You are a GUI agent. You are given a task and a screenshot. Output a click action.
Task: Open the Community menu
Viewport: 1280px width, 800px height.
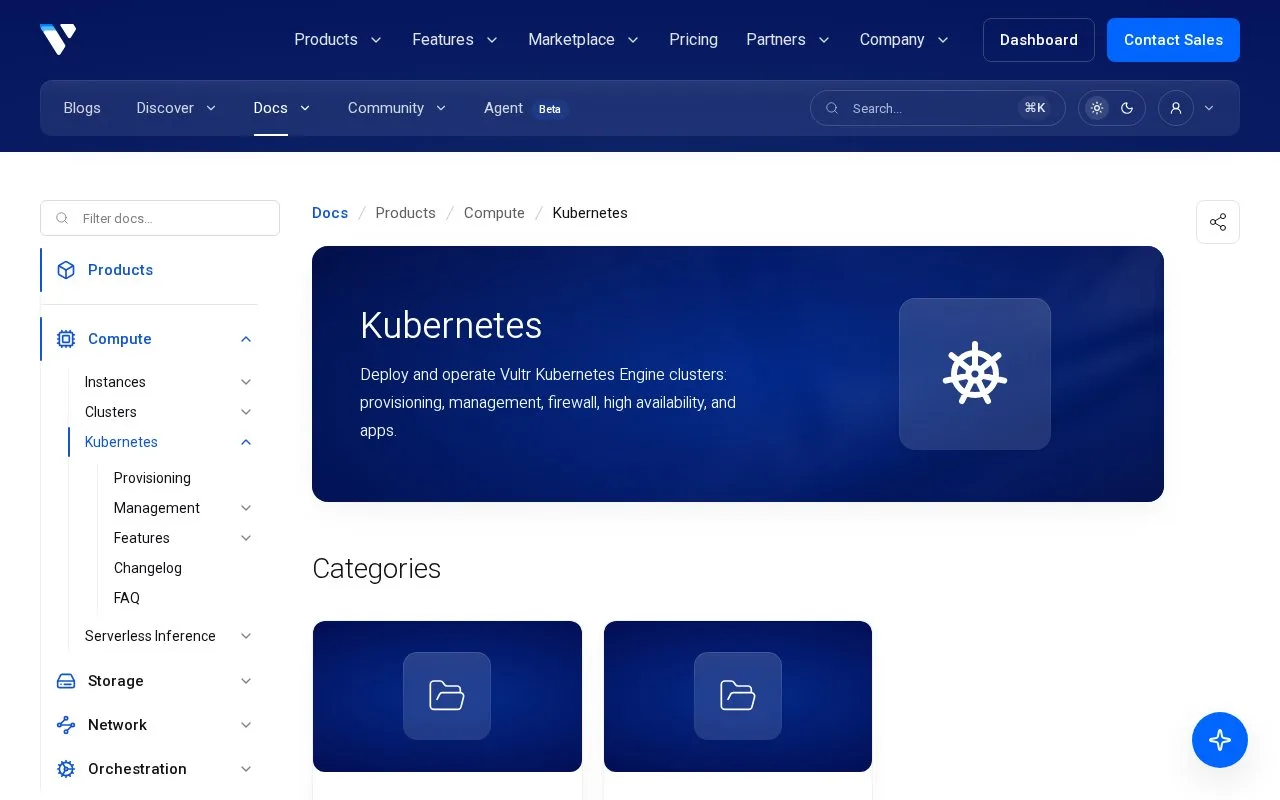(397, 108)
